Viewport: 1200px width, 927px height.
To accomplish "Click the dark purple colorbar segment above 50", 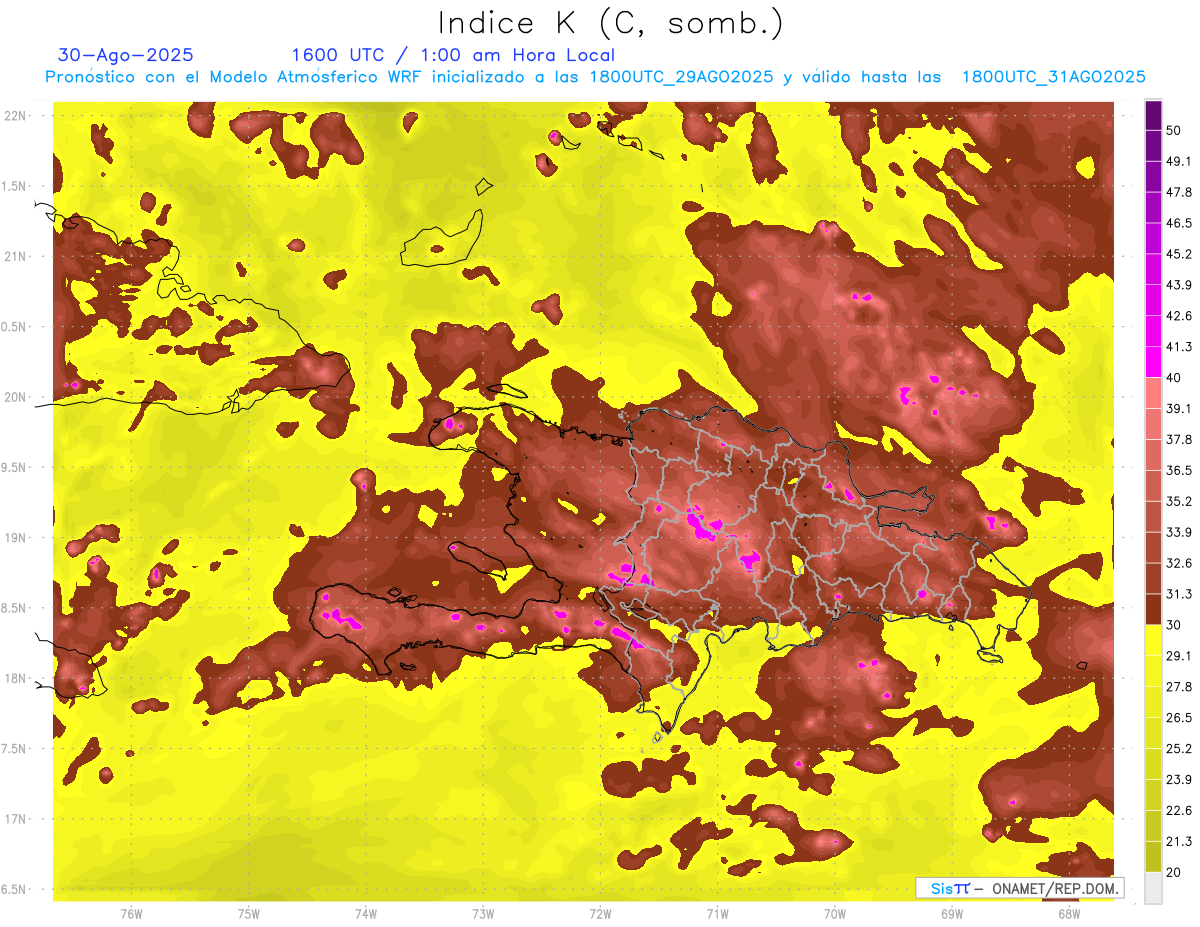I will coord(1153,115).
